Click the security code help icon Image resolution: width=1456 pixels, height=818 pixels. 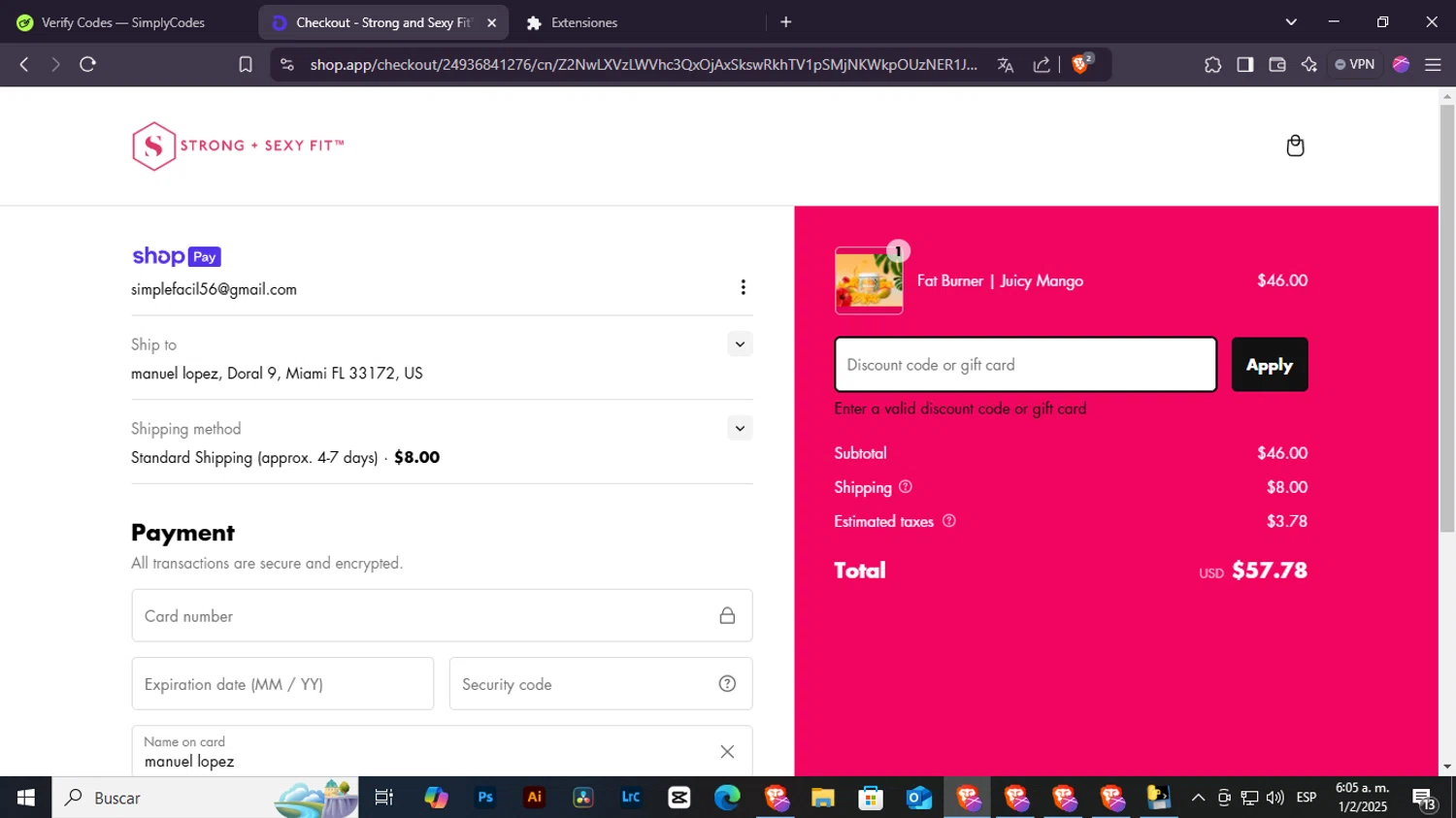tap(727, 684)
